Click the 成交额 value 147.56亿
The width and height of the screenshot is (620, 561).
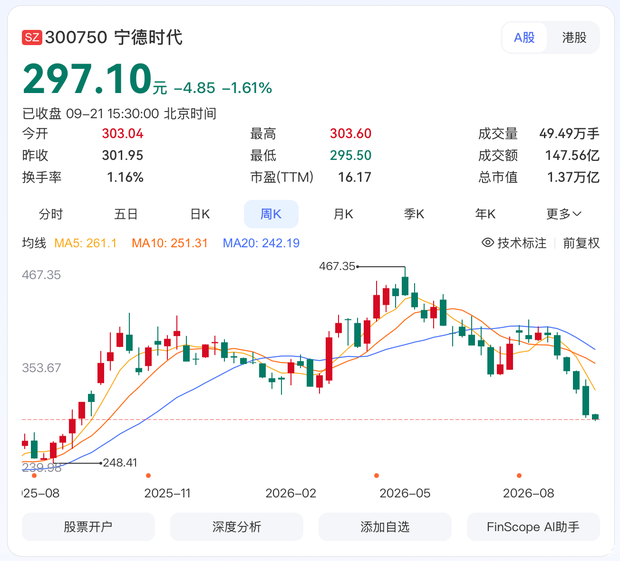(x=573, y=155)
